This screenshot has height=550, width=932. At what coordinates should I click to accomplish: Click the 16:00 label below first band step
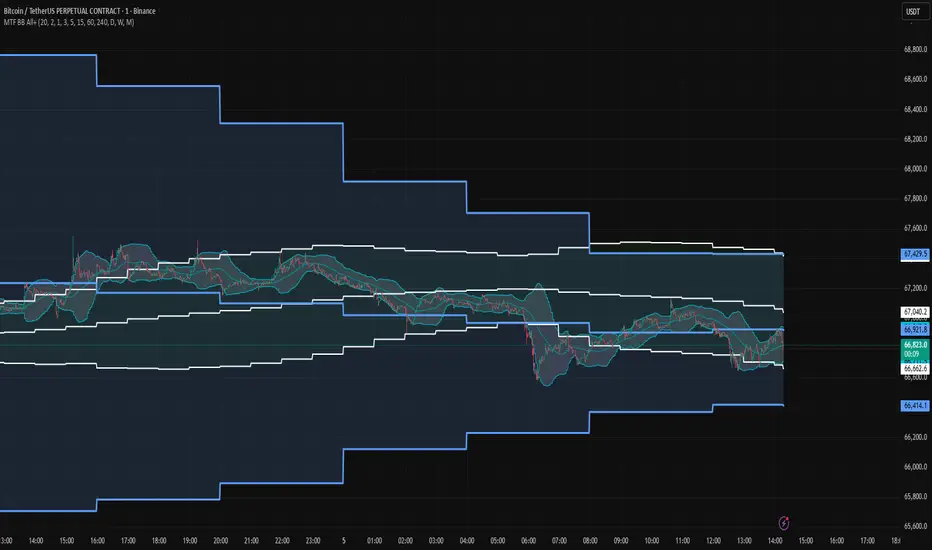tap(97, 541)
